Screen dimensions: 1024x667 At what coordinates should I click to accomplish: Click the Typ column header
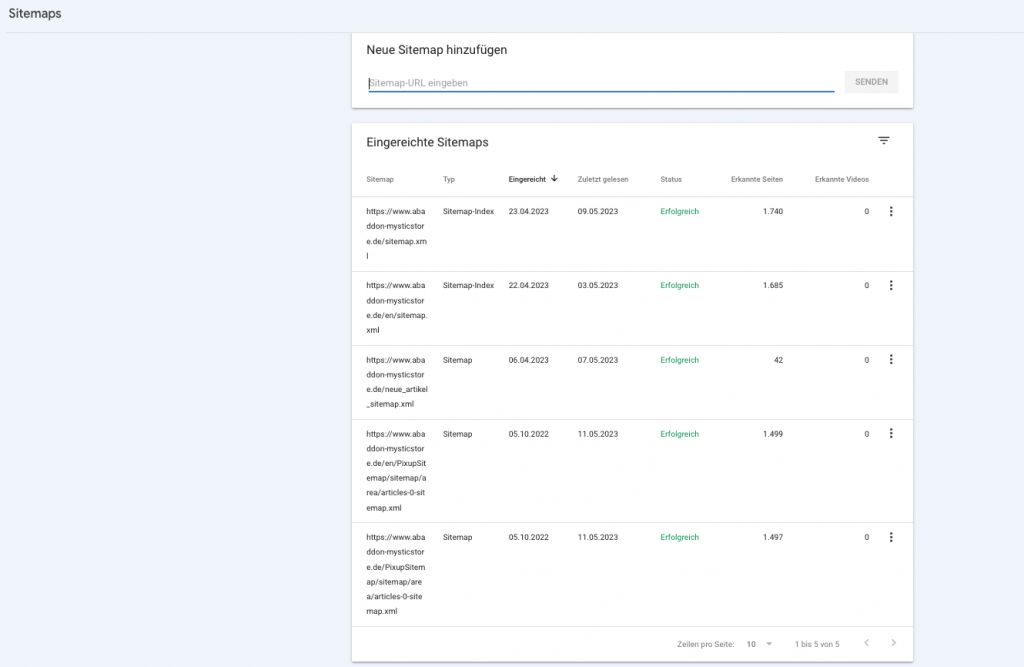tap(449, 180)
